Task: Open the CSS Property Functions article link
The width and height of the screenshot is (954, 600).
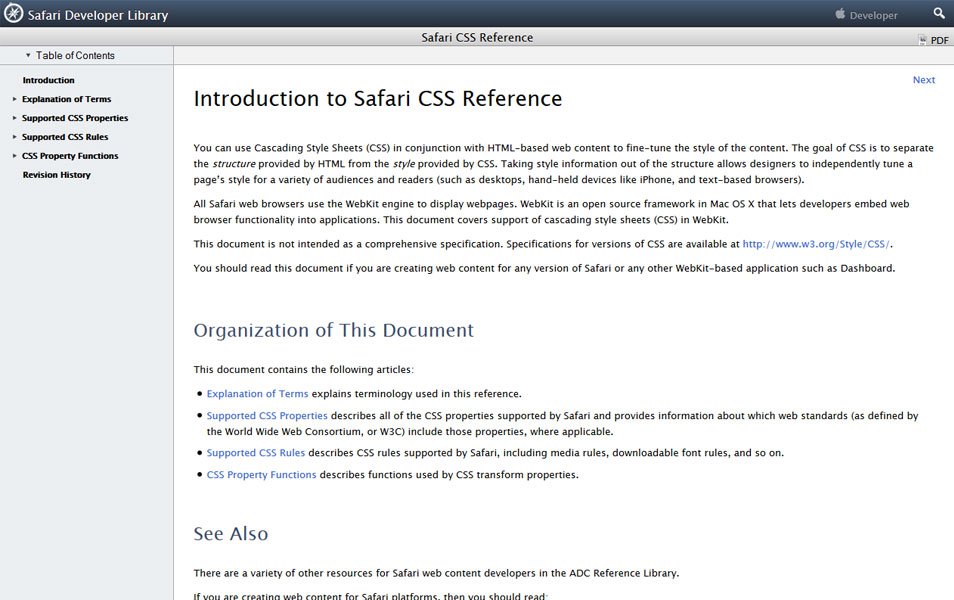Action: click(x=261, y=474)
